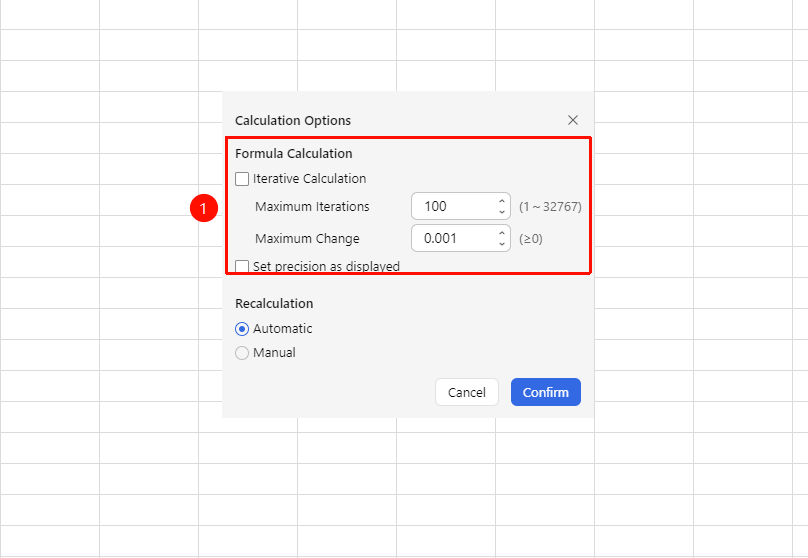Click the Cancel button
The height and width of the screenshot is (558, 808).
coord(467,392)
